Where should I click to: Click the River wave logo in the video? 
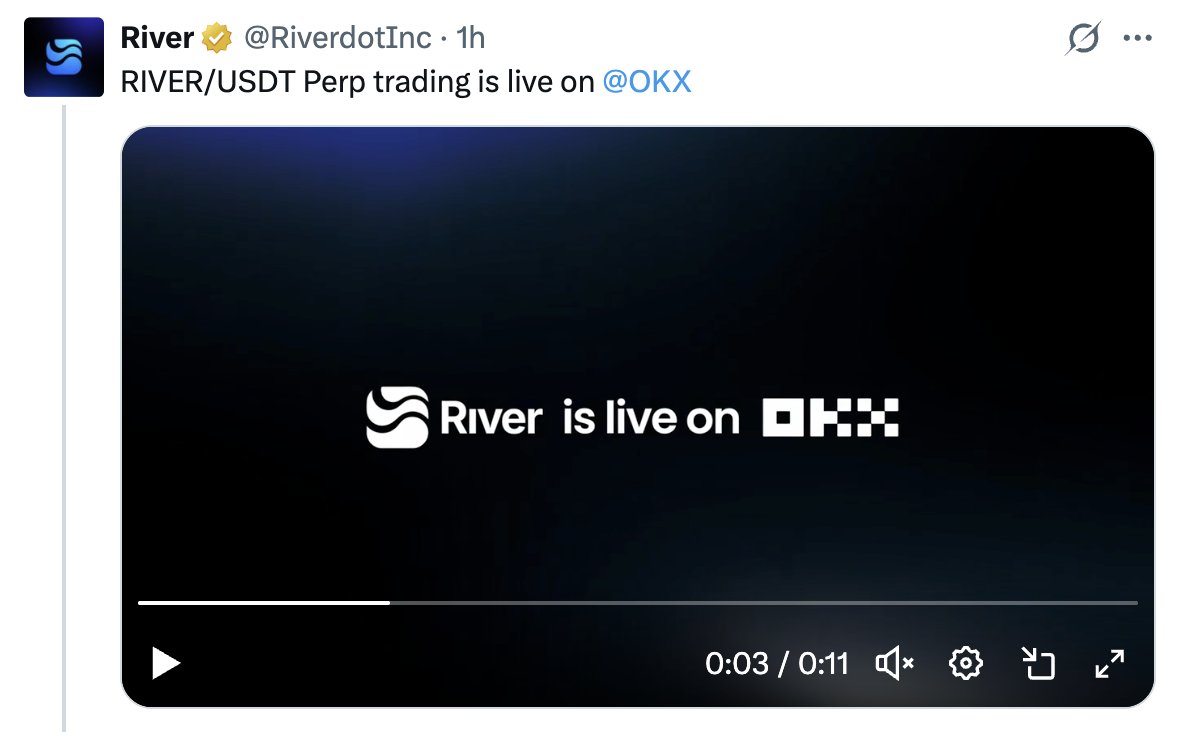397,418
